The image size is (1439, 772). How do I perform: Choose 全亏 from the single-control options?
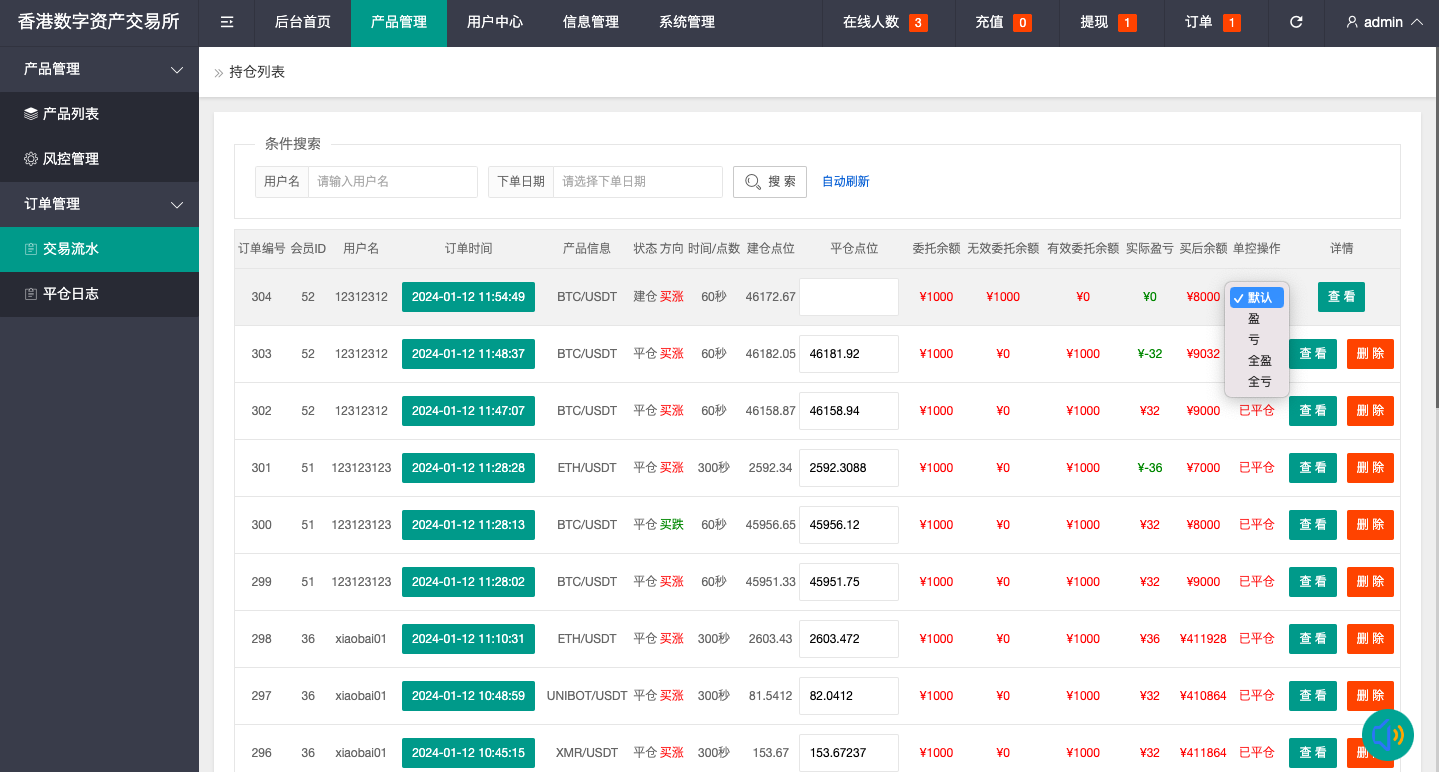coord(1257,381)
